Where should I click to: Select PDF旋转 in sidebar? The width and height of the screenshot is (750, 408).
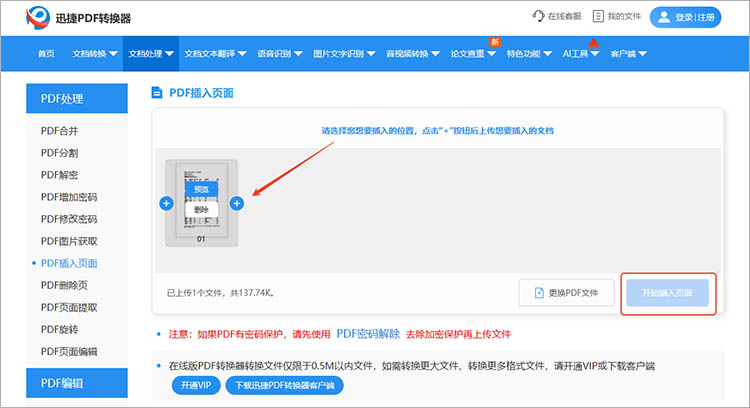tap(59, 329)
